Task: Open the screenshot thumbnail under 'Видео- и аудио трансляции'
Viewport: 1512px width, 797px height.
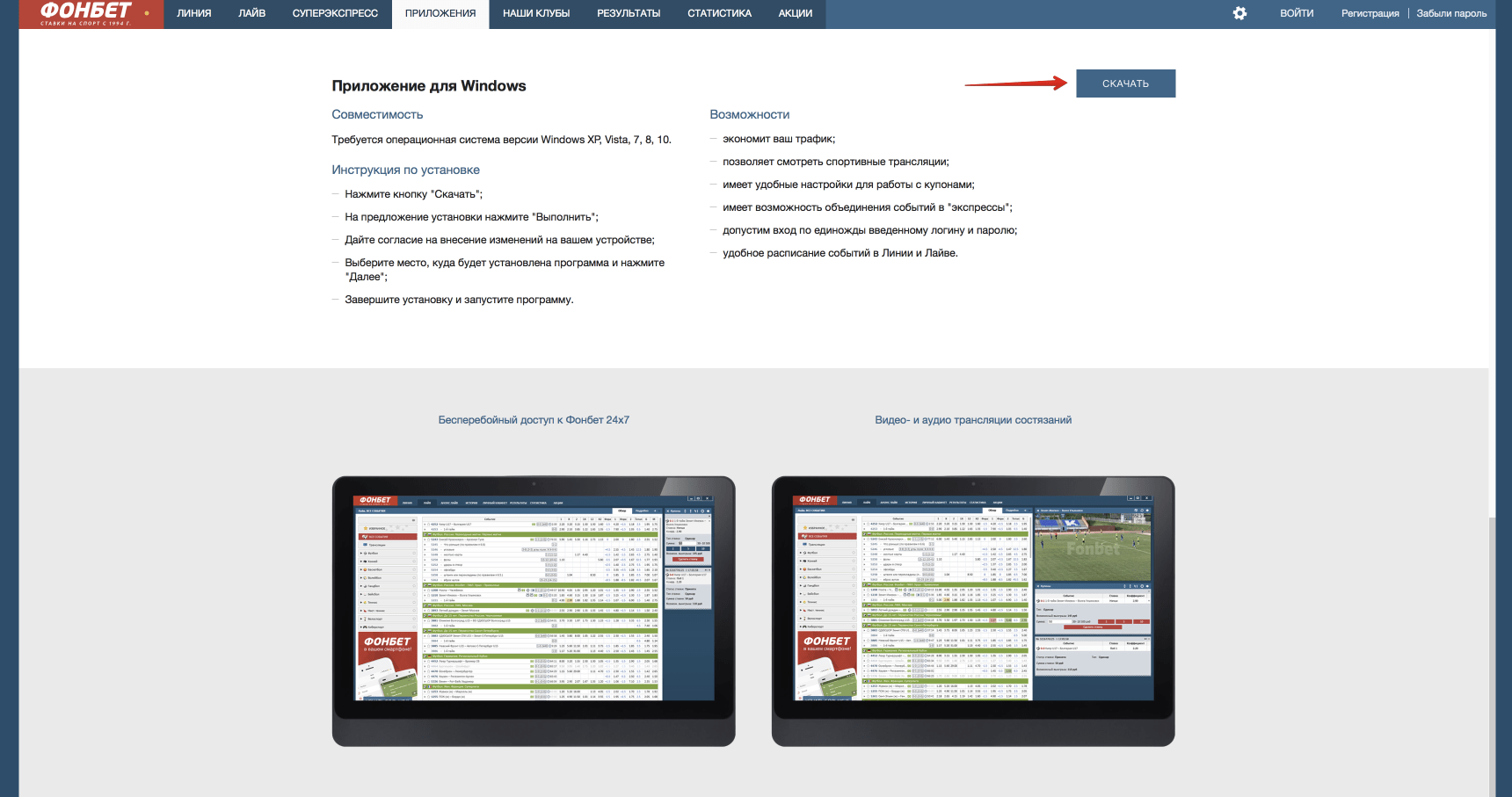Action: click(x=973, y=612)
